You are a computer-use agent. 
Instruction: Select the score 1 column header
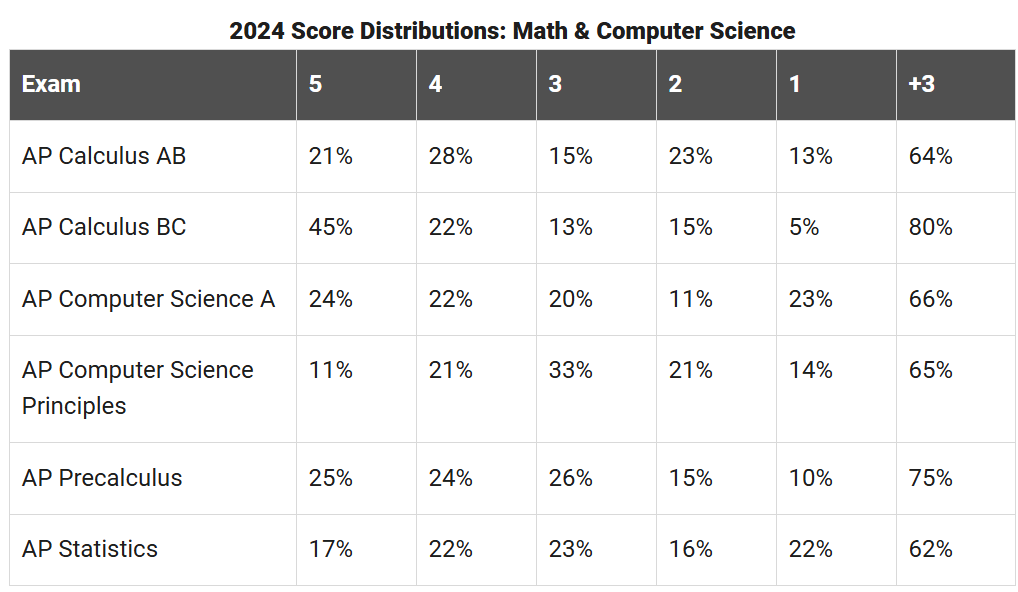(836, 84)
